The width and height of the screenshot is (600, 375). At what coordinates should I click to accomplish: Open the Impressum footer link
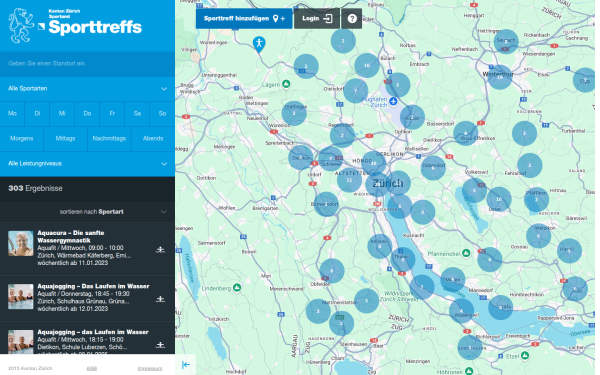(x=150, y=368)
